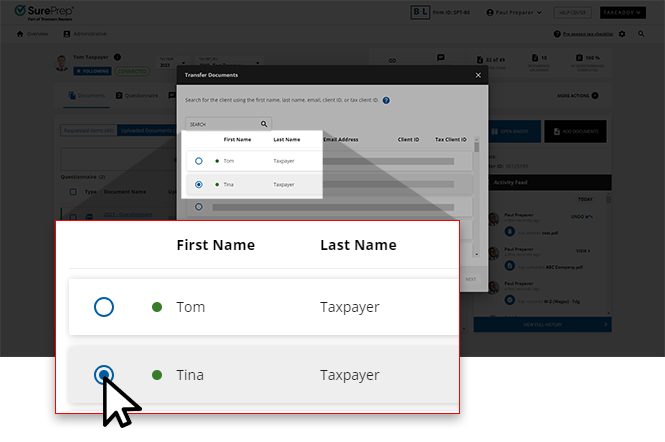Click the document type icon in 2023 - Questionnaire row
The height and width of the screenshot is (442, 665).
[89, 217]
